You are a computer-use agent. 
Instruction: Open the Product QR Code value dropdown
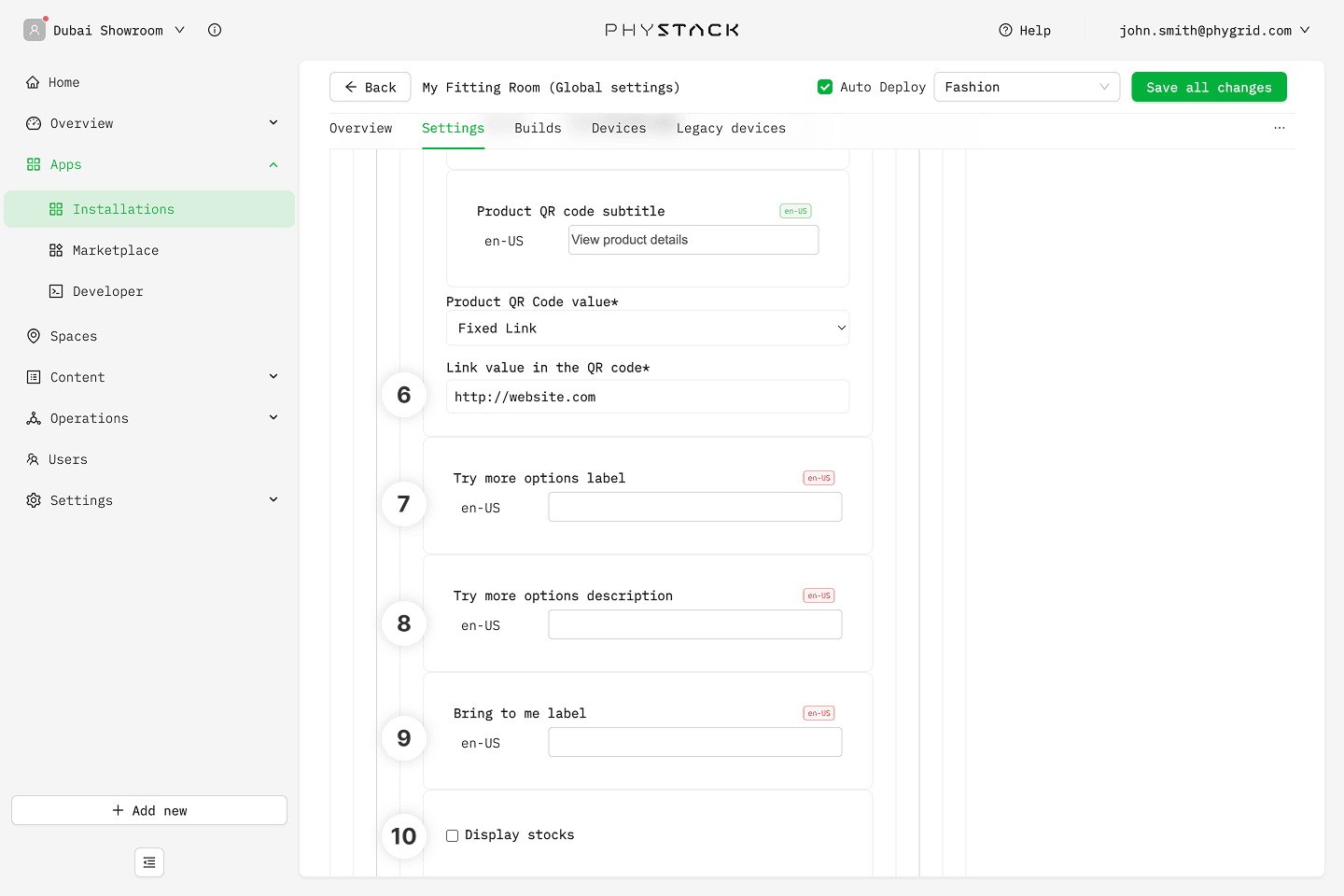pos(648,328)
